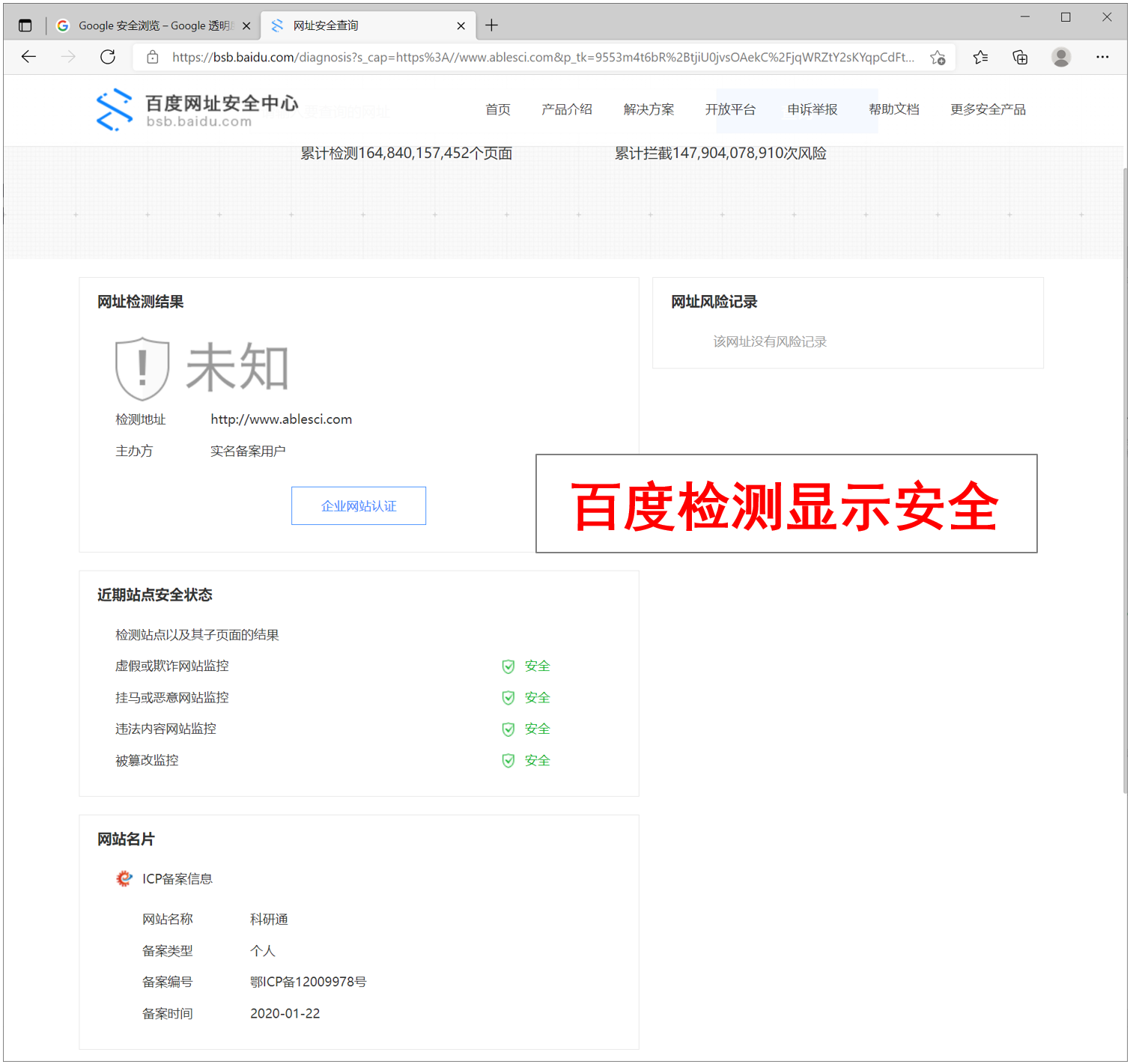Open the Collections icon
The width and height of the screenshot is (1133, 1064).
[1020, 58]
